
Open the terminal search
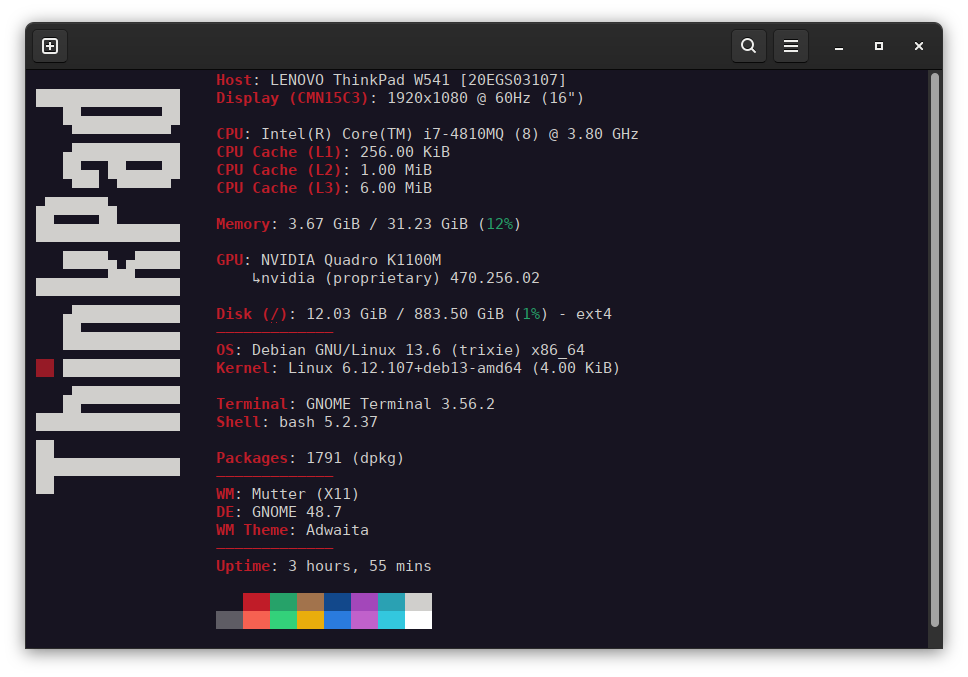748,46
